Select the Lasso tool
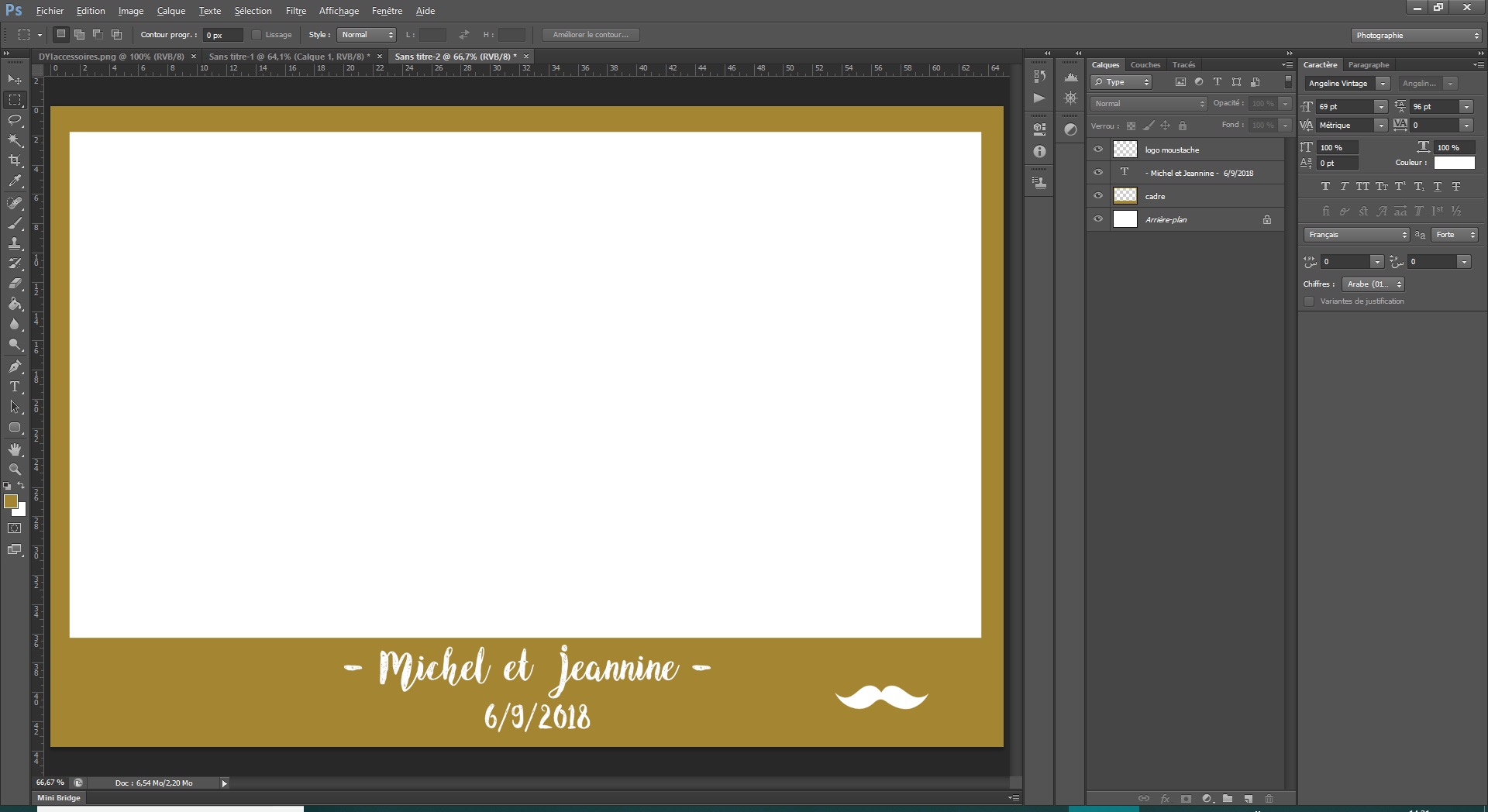 point(15,120)
